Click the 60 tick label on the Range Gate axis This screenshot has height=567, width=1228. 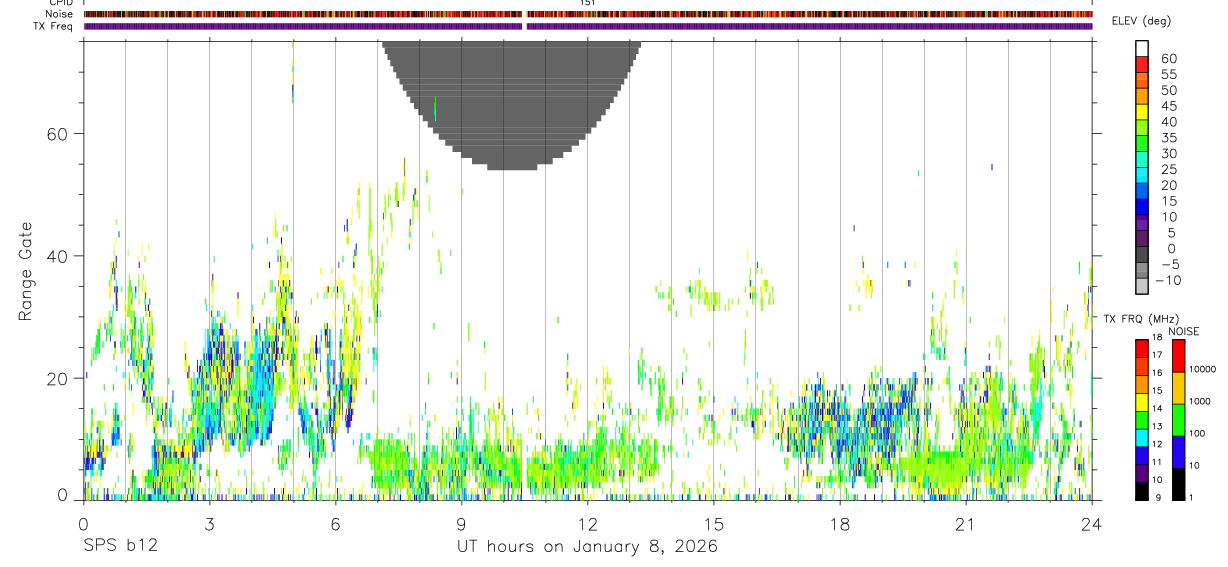56,134
